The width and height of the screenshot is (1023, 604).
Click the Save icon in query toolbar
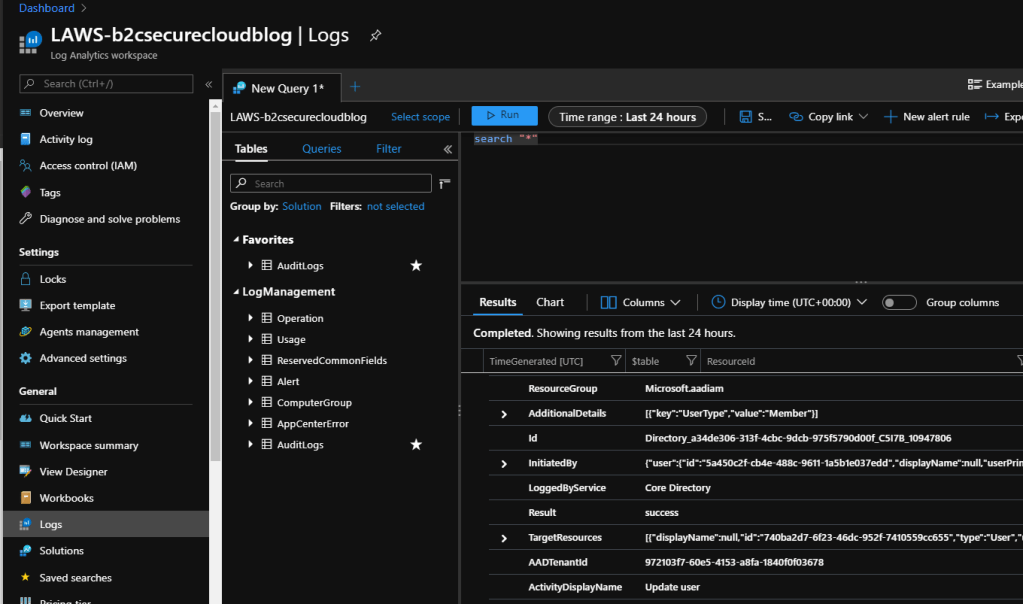coord(746,117)
